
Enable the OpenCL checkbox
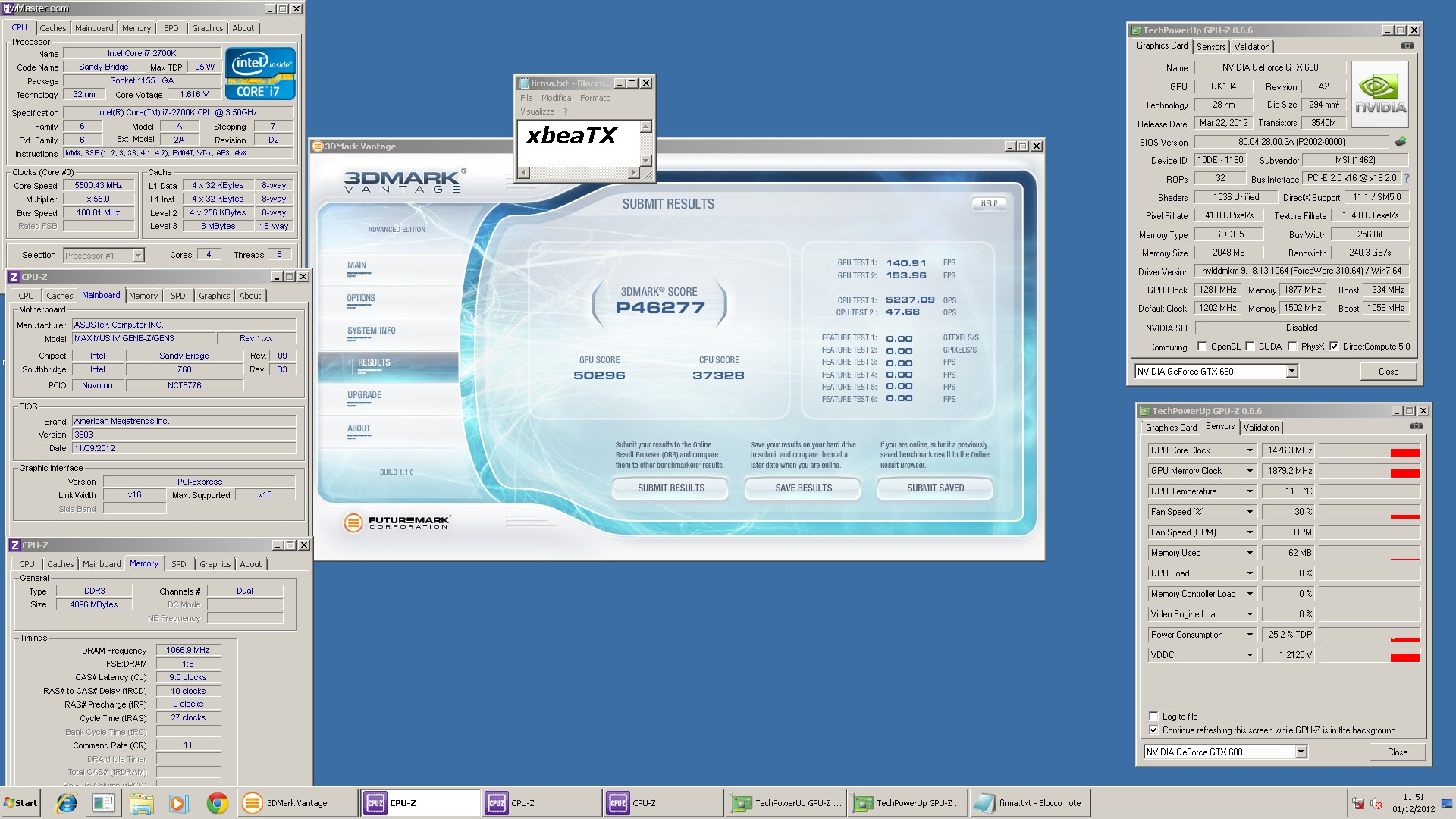1202,347
